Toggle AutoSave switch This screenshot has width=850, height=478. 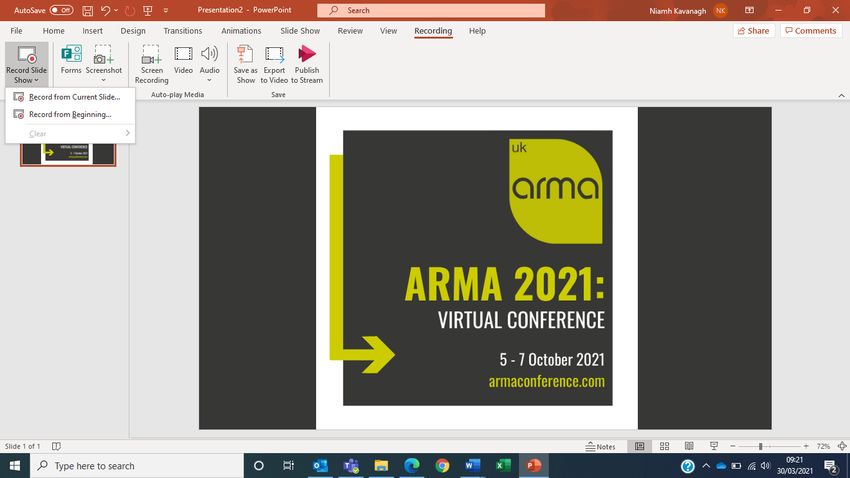click(x=62, y=10)
